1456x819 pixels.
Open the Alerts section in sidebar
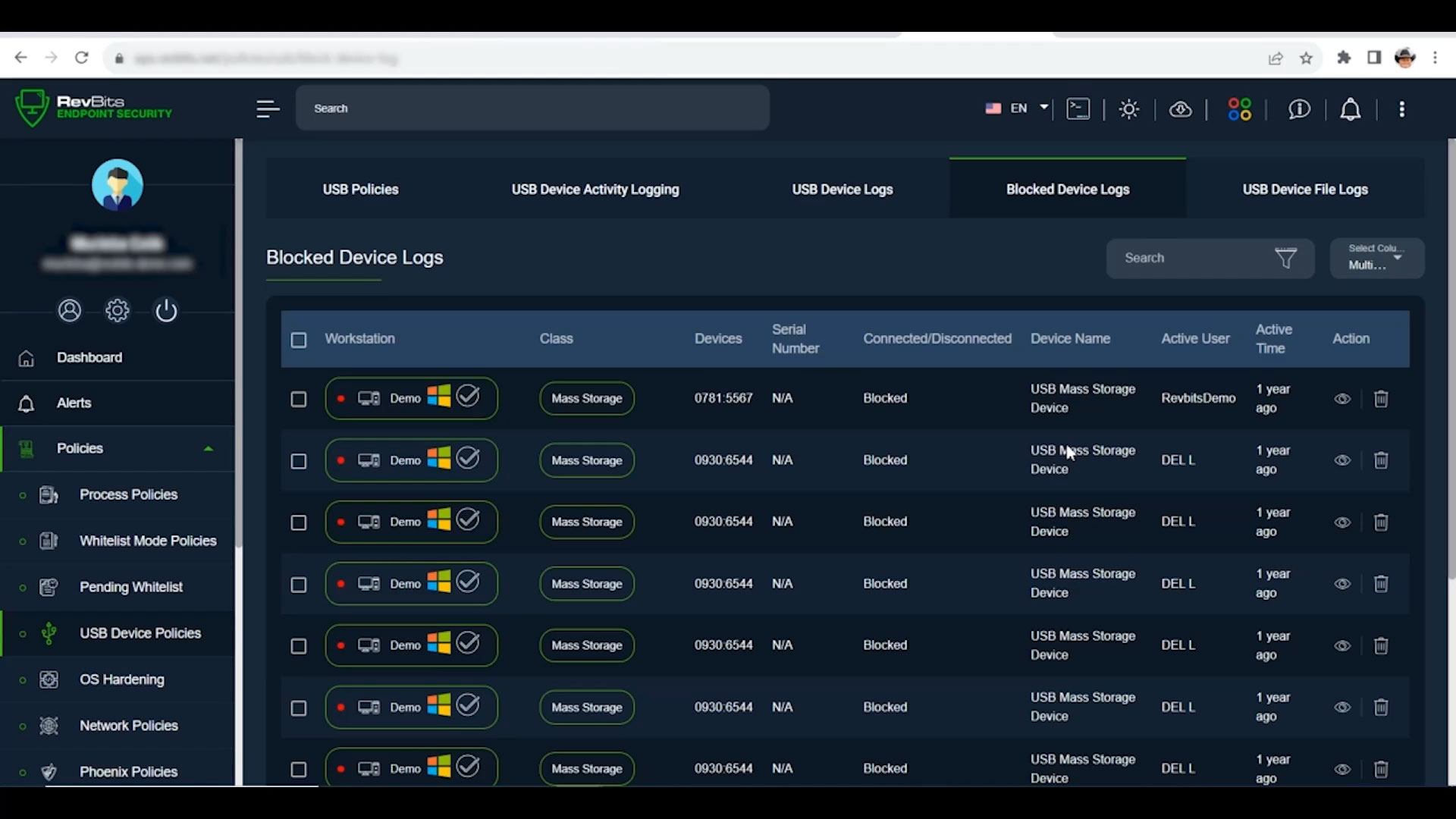tap(74, 402)
